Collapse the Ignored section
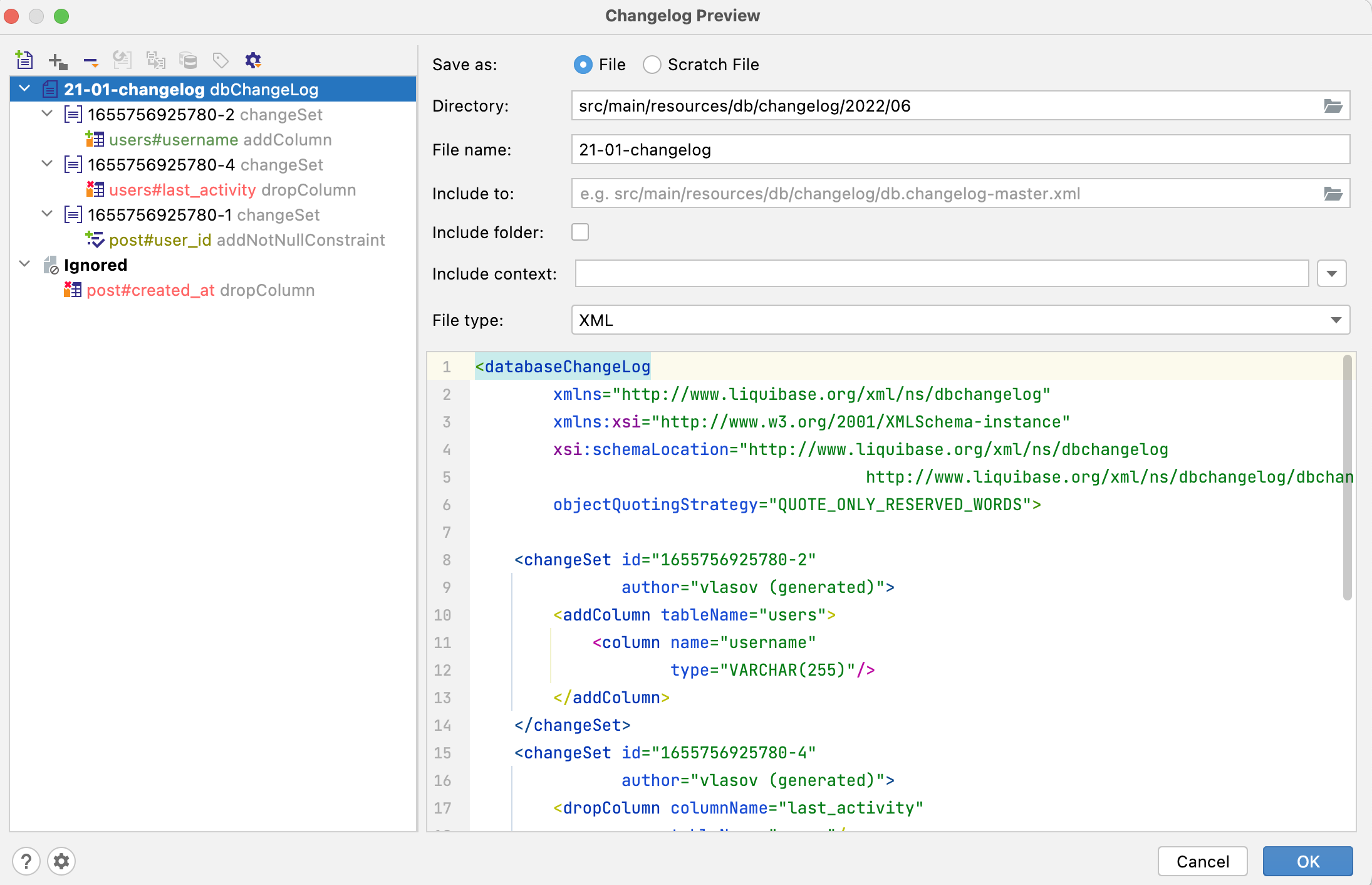The height and width of the screenshot is (885, 1372). tap(24, 264)
